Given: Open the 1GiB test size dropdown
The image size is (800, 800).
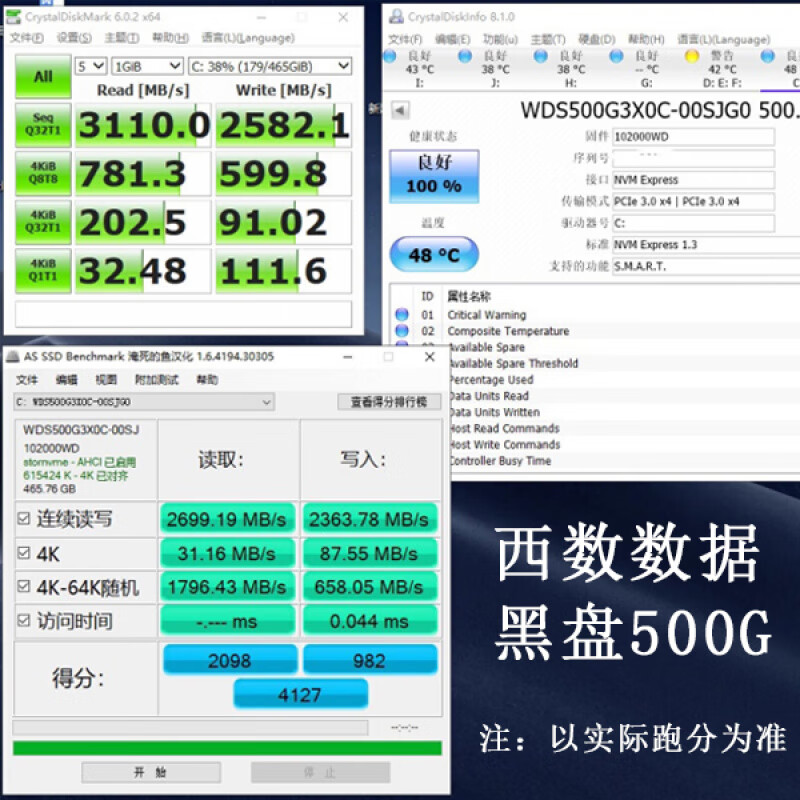Looking at the screenshot, I should coord(147,66).
